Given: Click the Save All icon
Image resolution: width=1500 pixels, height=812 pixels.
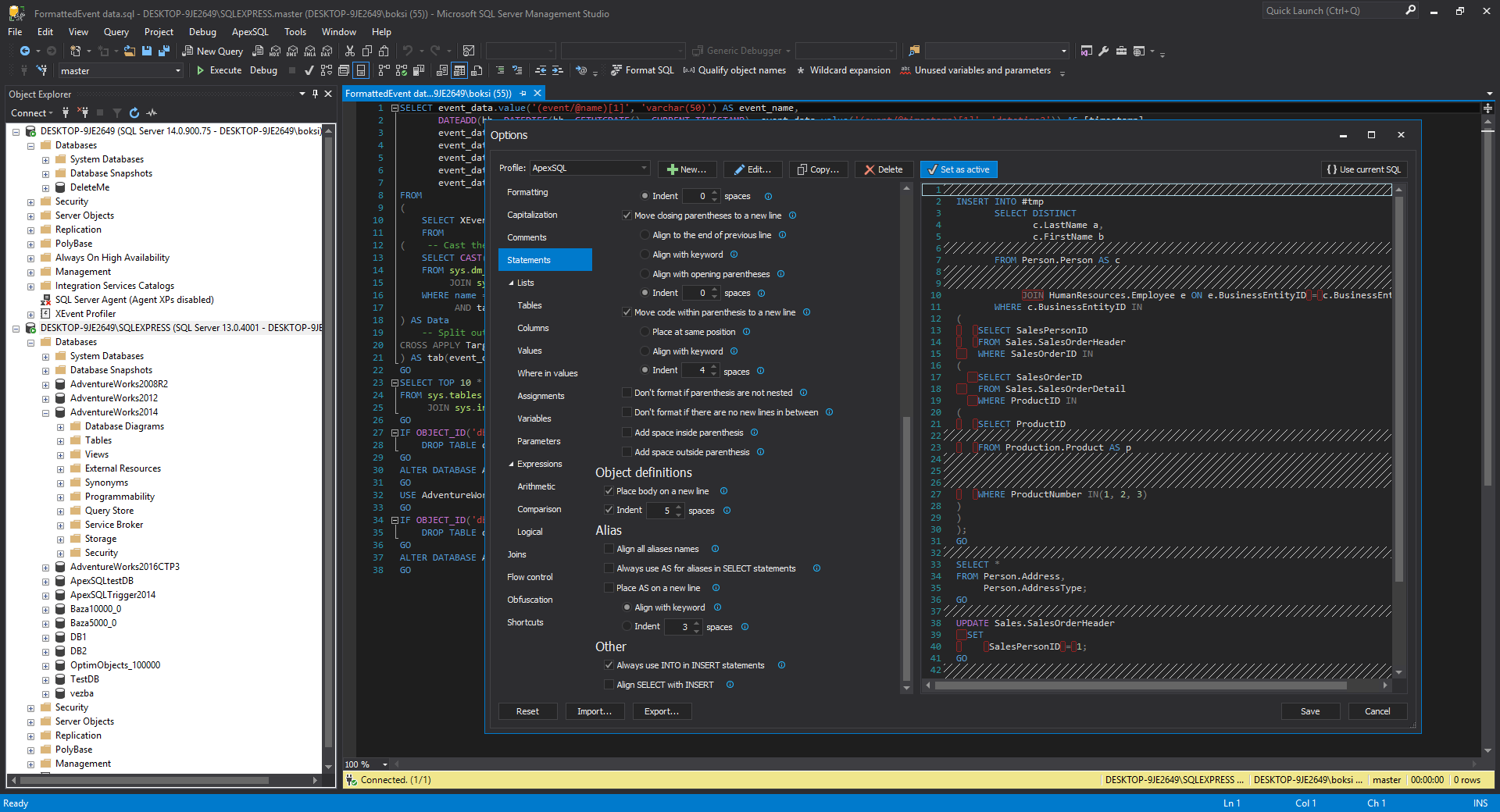Looking at the screenshot, I should click(x=164, y=51).
